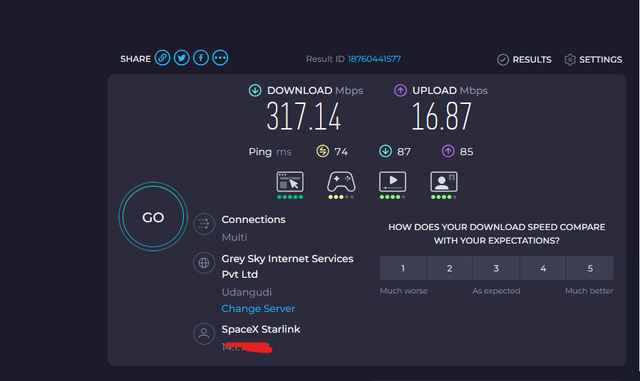
Task: Click the web browsing rating icon
Action: 290,182
